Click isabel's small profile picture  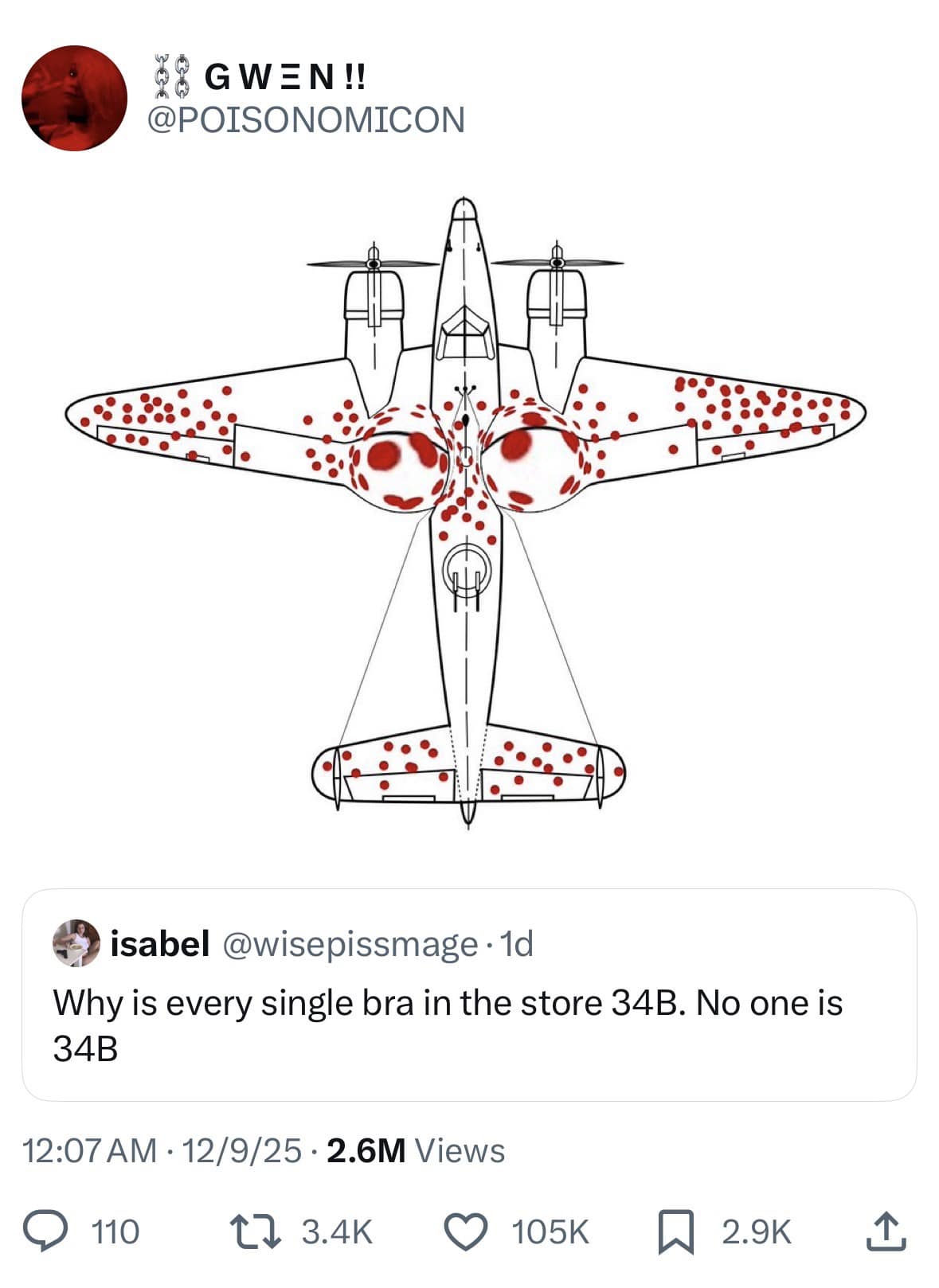tap(76, 943)
